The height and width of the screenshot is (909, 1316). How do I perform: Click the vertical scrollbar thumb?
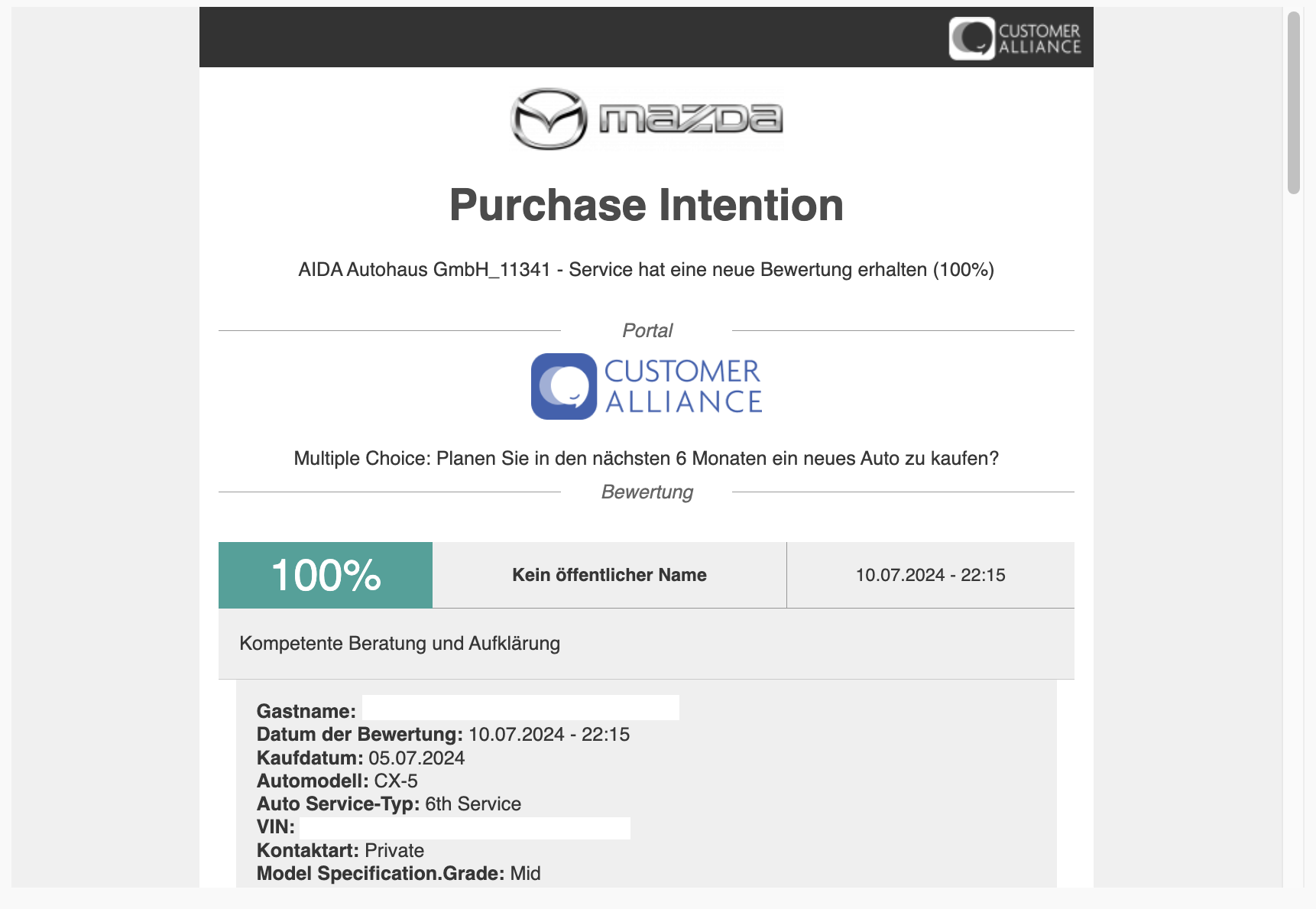tap(1293, 103)
